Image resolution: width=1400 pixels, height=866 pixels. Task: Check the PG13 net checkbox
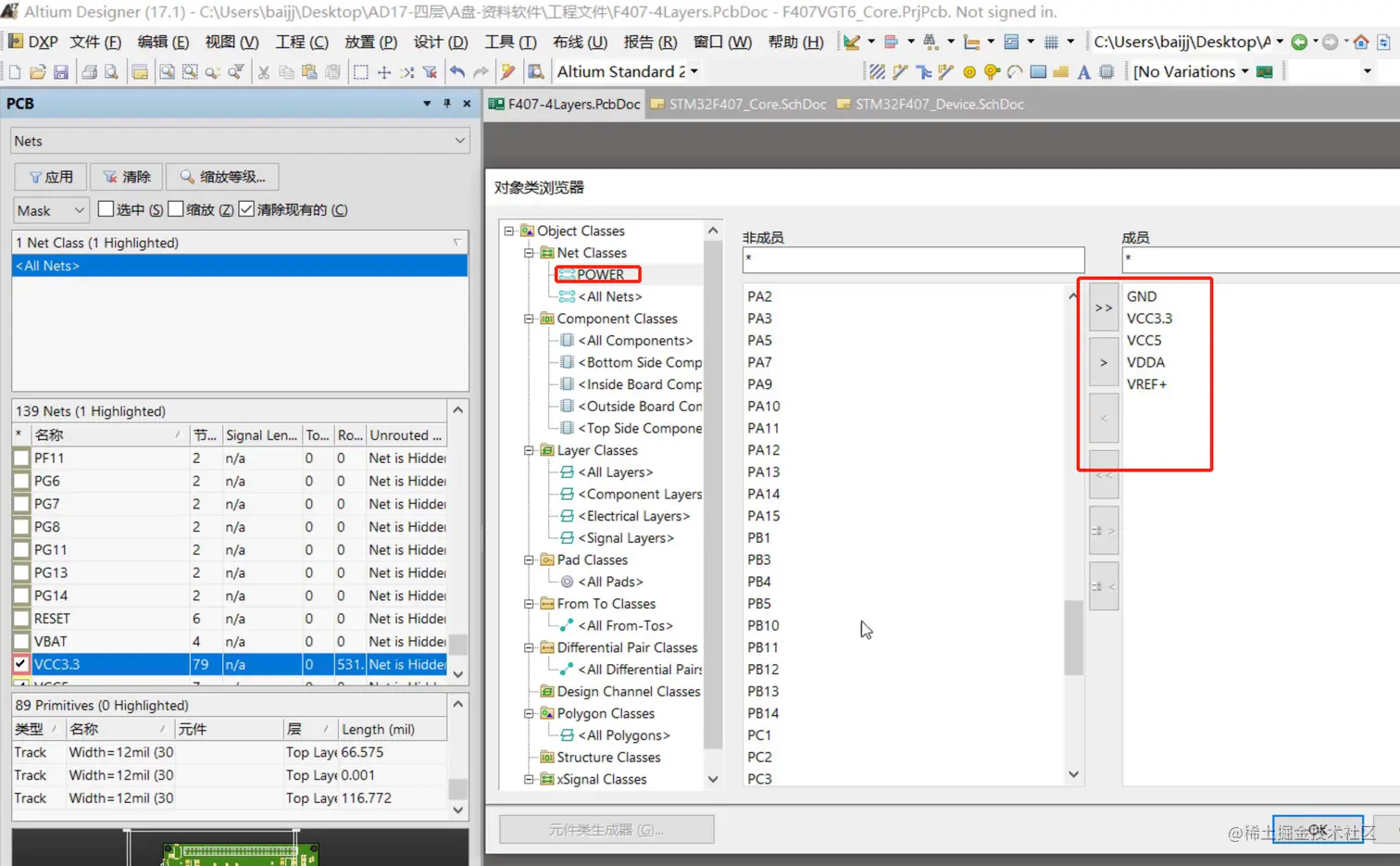[21, 573]
